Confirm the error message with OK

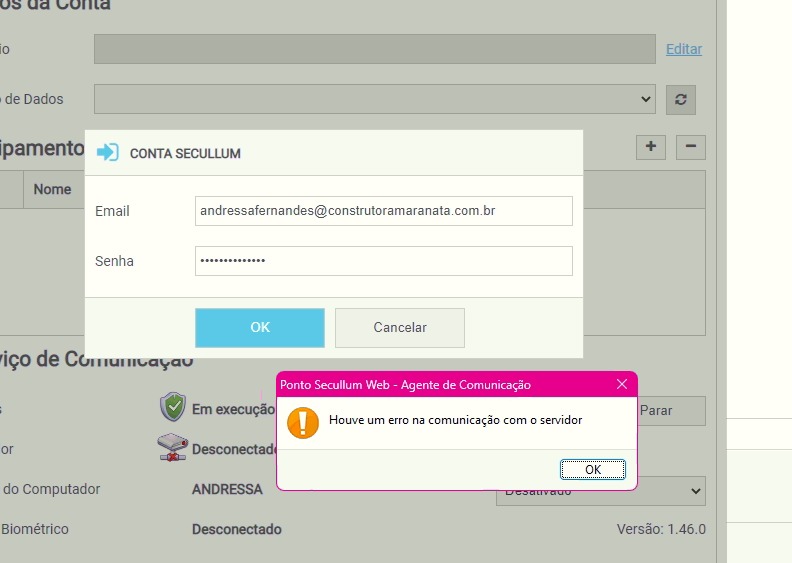(x=592, y=469)
